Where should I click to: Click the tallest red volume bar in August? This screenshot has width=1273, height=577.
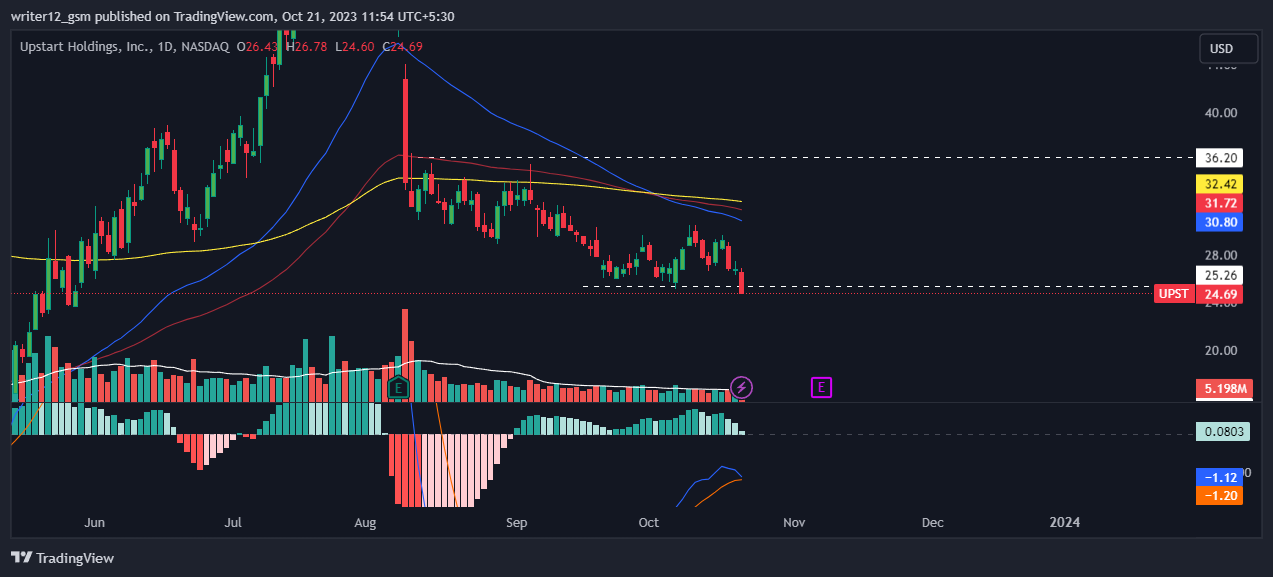click(405, 355)
